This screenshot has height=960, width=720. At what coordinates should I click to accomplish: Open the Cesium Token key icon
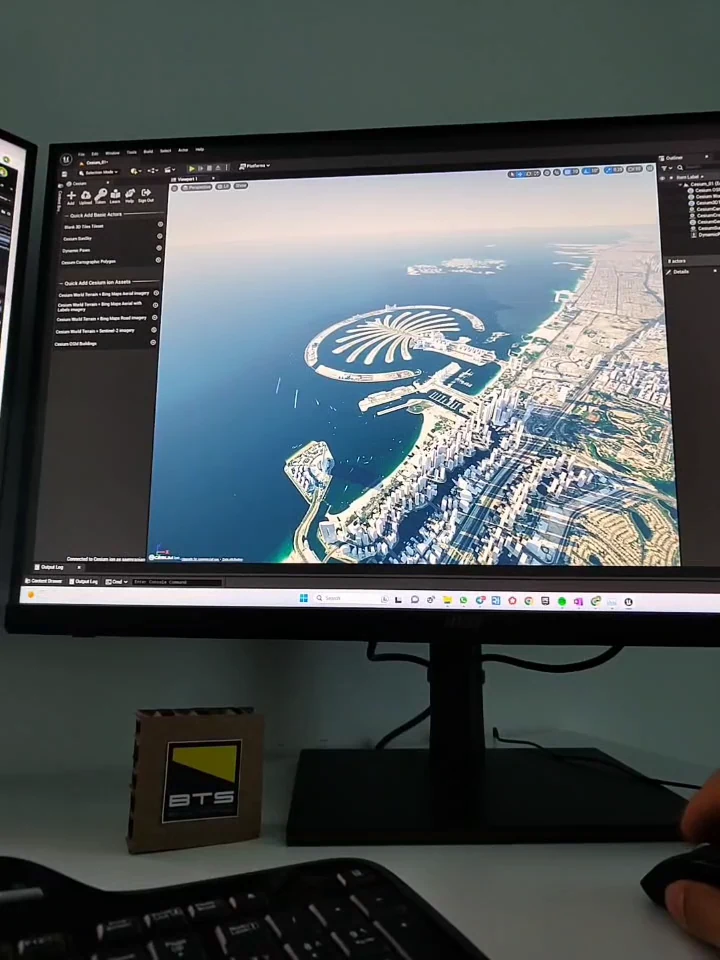tap(100, 197)
